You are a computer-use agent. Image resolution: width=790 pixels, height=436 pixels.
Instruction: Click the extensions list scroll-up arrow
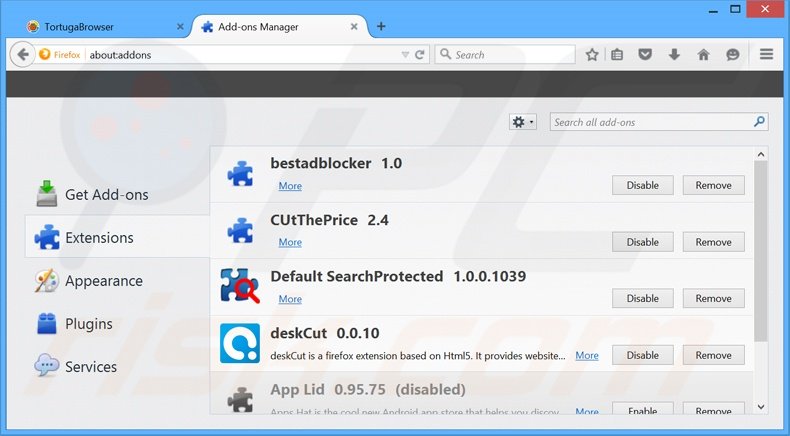761,154
